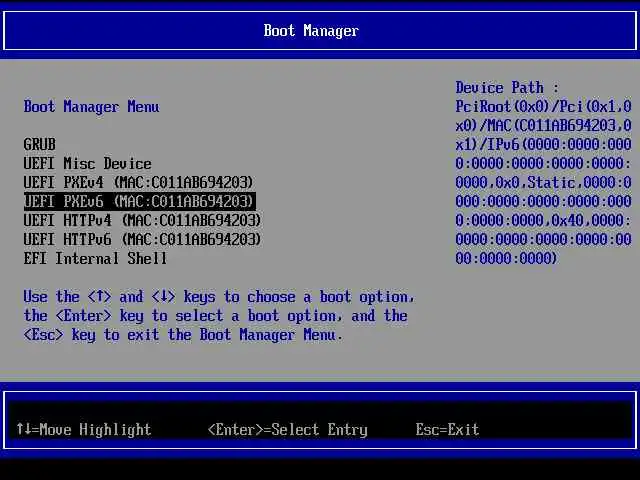Choose the UEFI Misc Device entry

click(x=87, y=163)
